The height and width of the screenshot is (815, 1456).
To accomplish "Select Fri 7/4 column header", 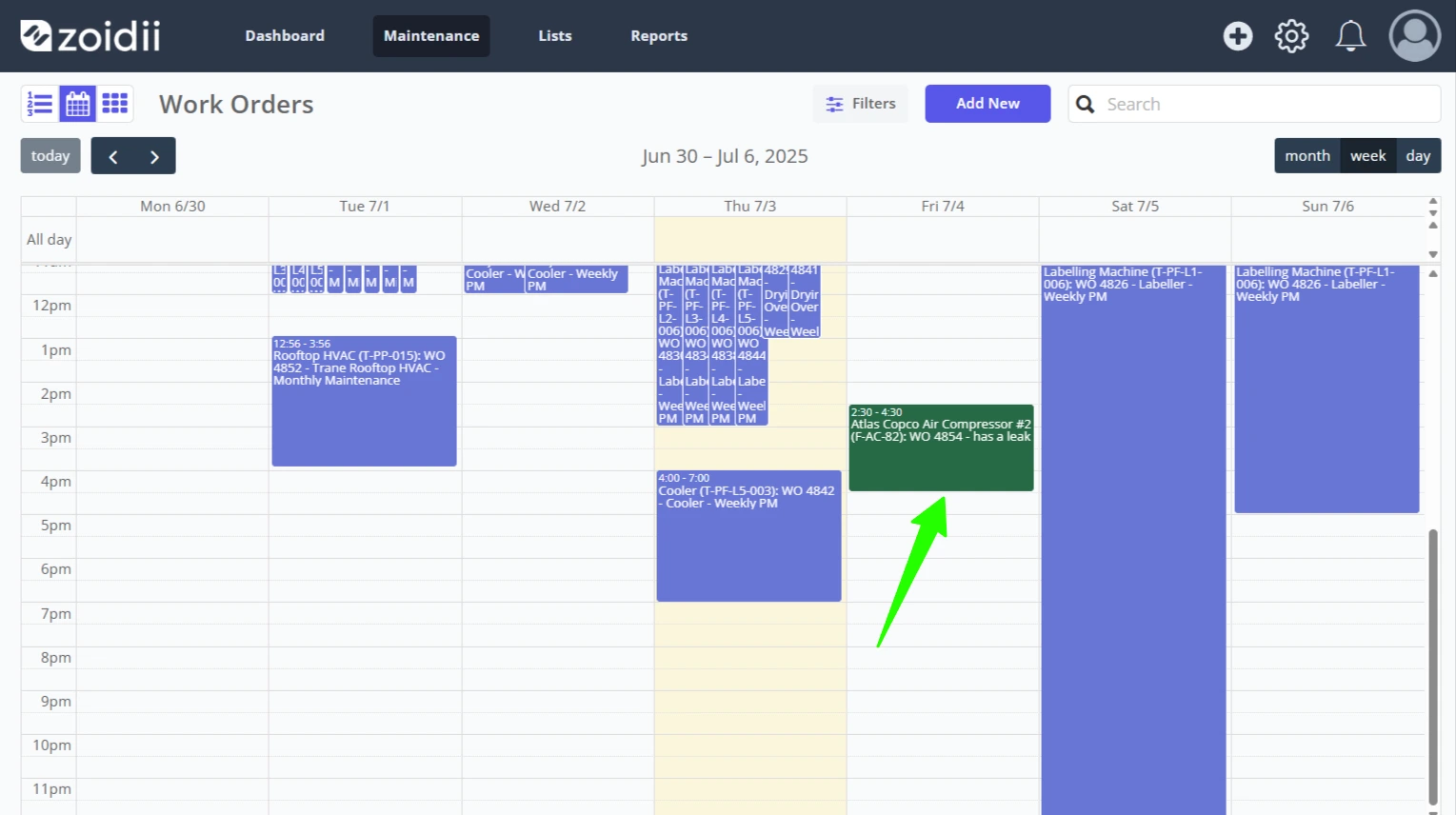I will [943, 207].
